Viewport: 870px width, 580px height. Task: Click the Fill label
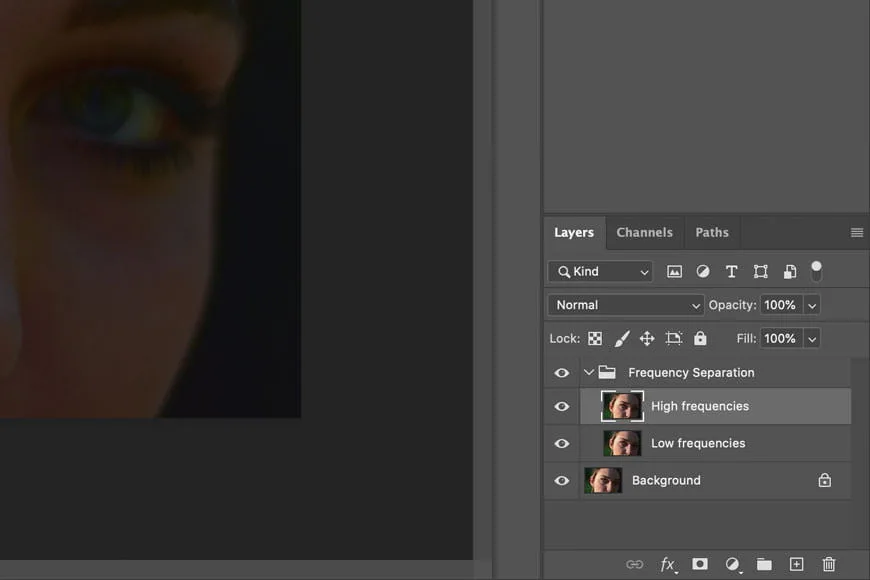[746, 339]
